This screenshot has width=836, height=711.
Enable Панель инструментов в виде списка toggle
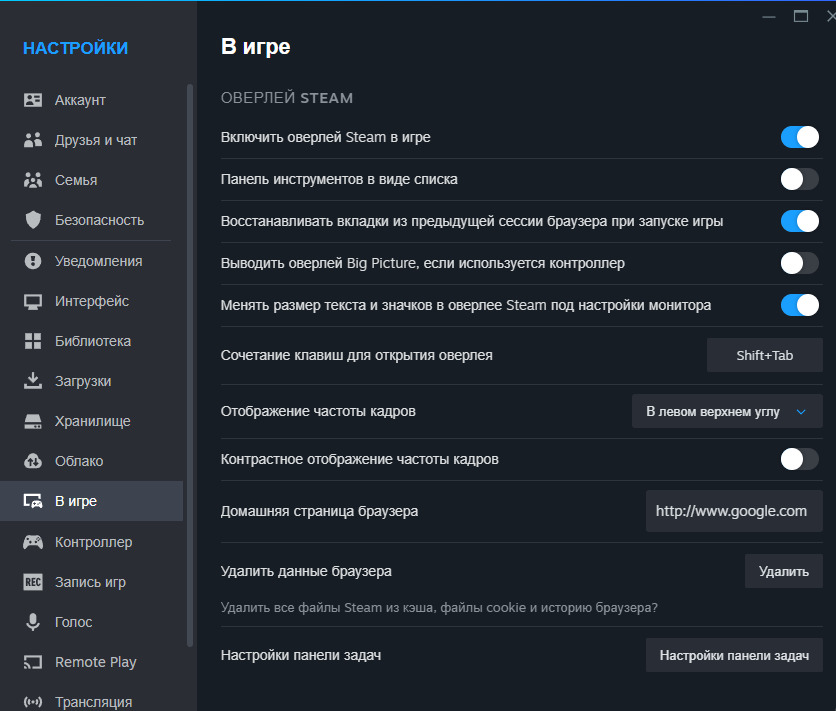[x=800, y=179]
